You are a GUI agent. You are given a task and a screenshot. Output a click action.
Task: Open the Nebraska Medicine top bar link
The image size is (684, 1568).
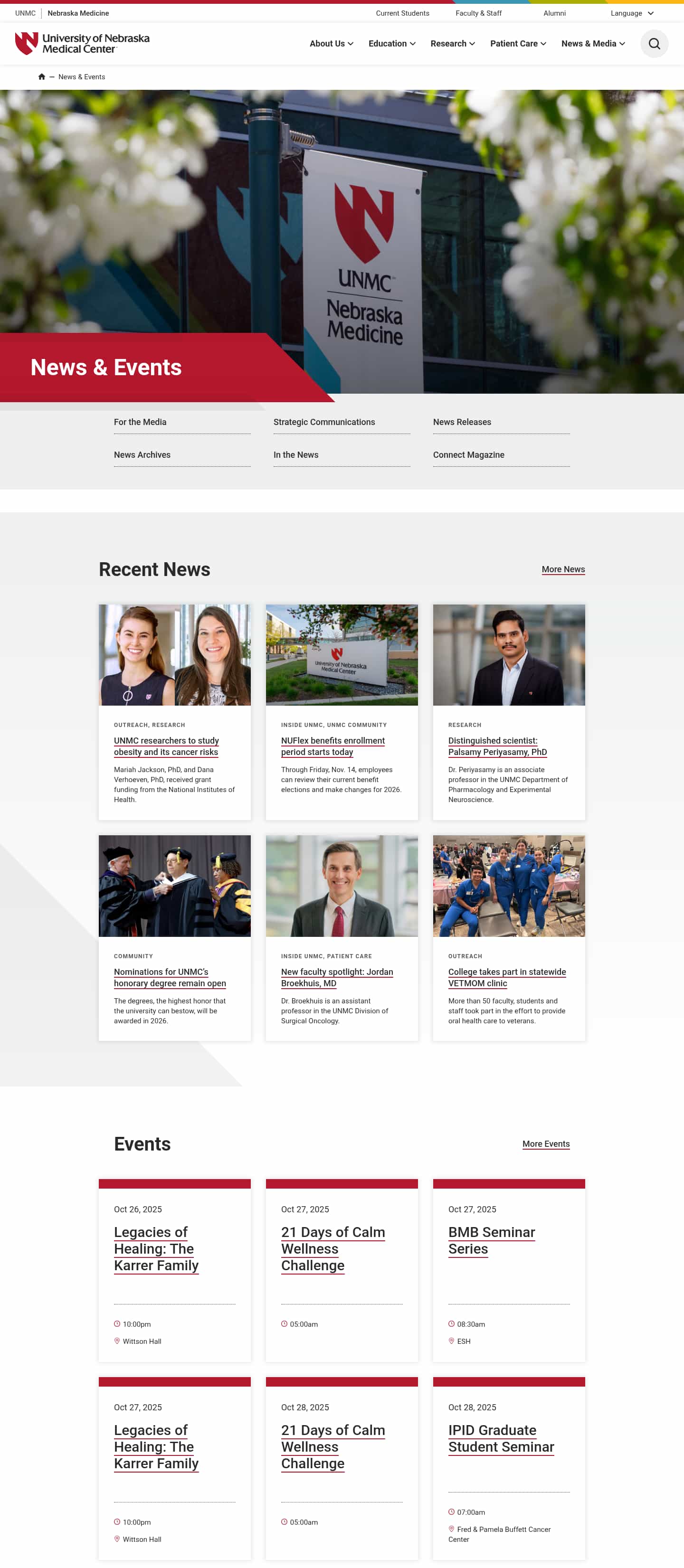(78, 13)
